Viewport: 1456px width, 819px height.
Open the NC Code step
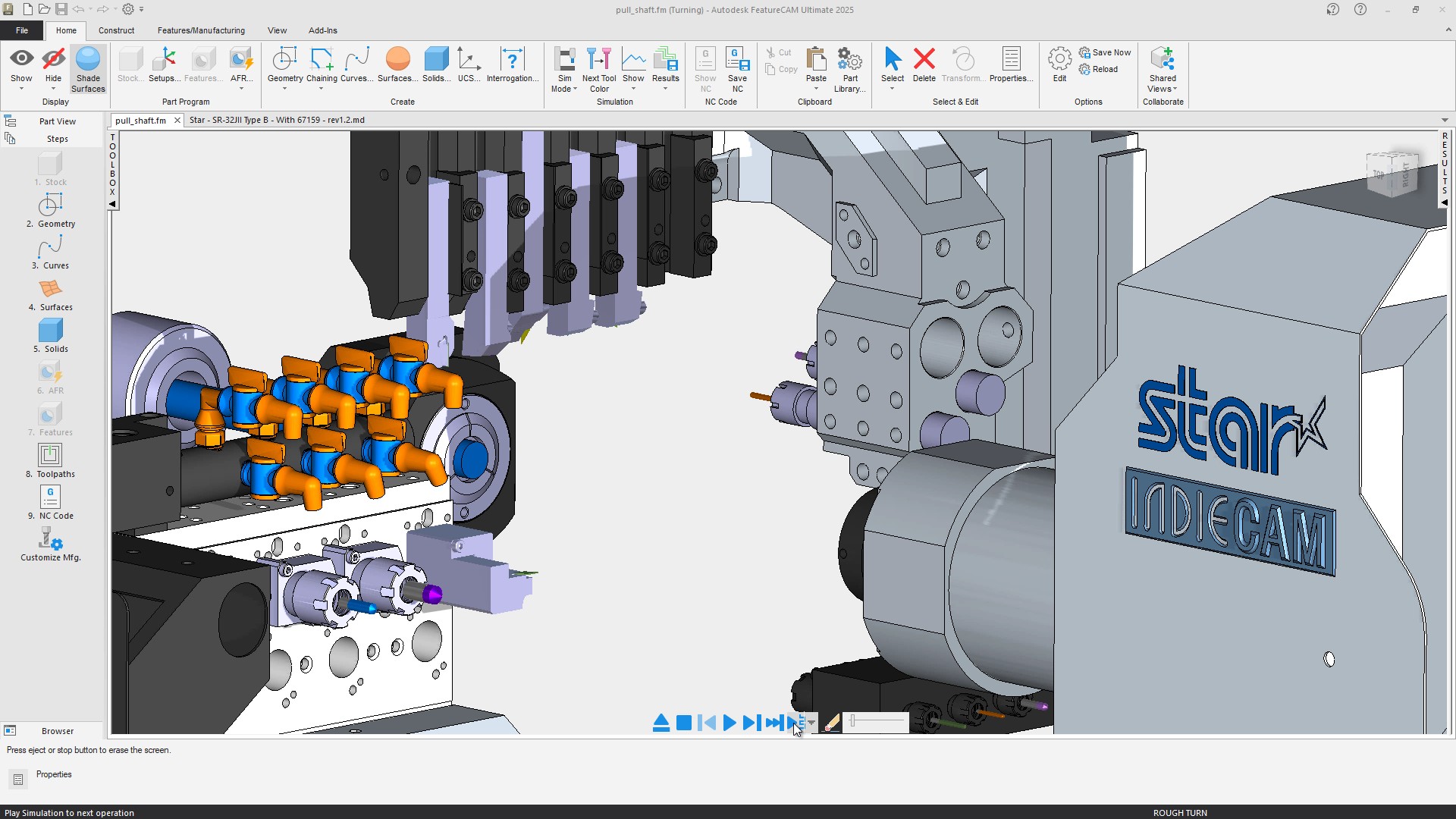(x=50, y=502)
